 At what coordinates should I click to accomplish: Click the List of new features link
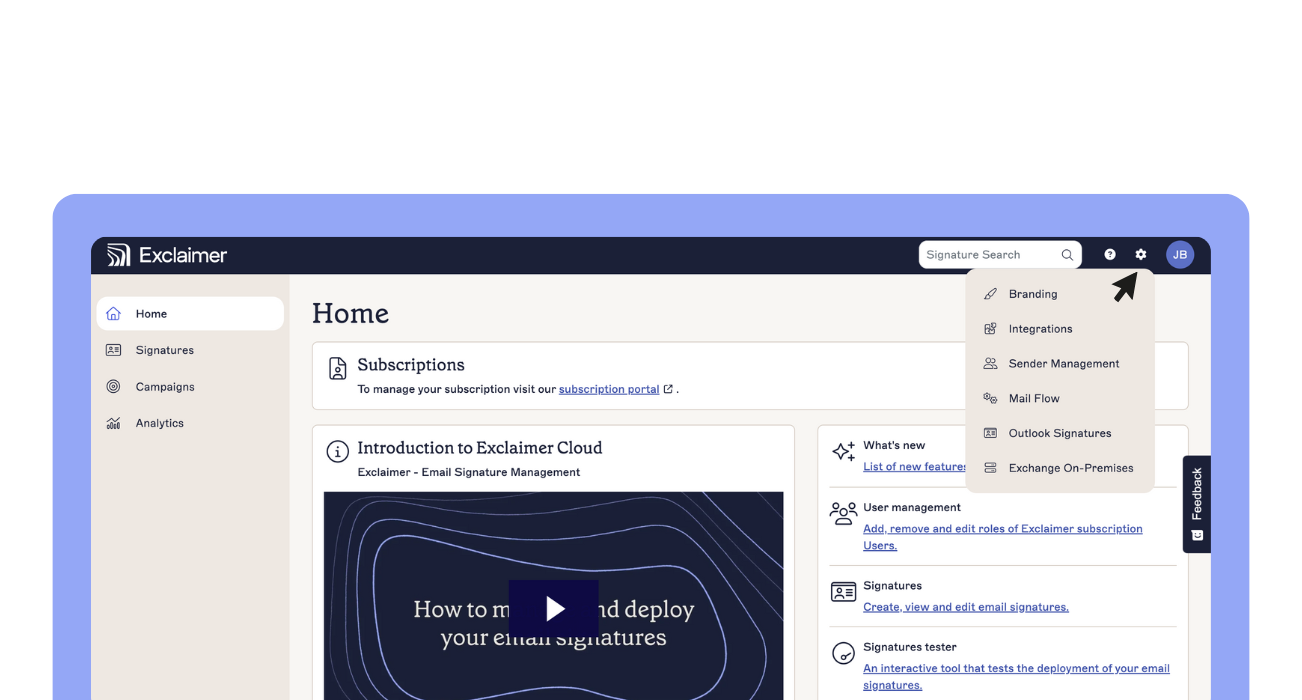point(913,466)
